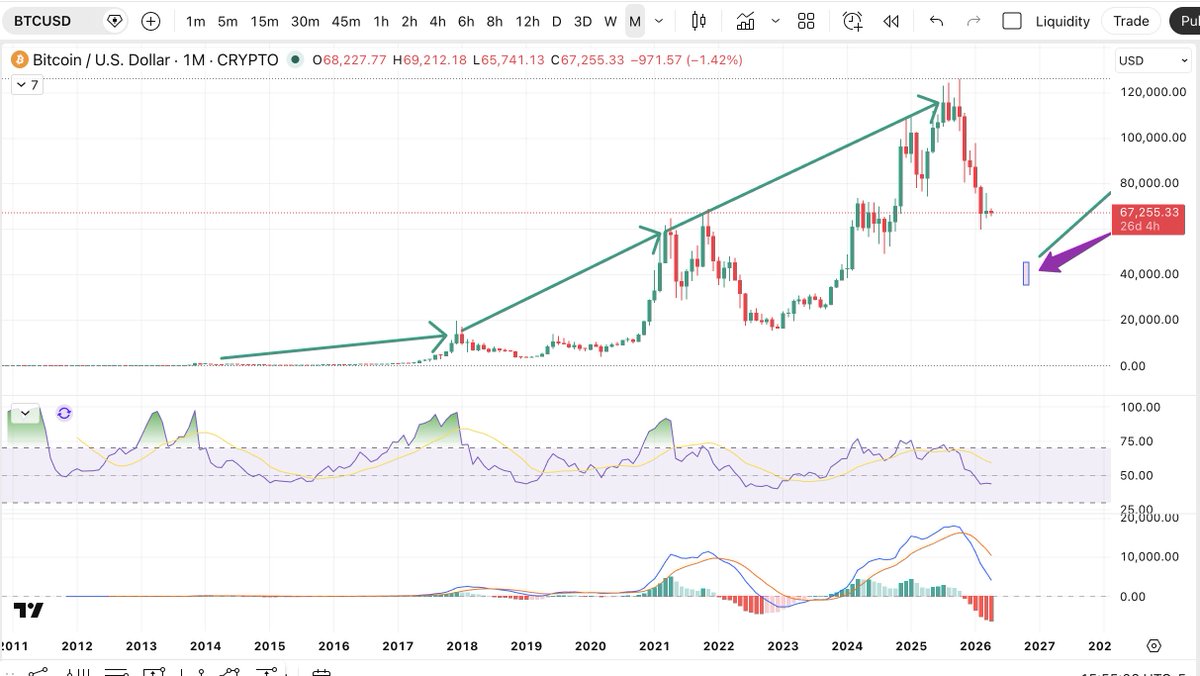The width and height of the screenshot is (1200, 676).
Task: Click the 2024 label on the time axis
Action: [x=847, y=646]
